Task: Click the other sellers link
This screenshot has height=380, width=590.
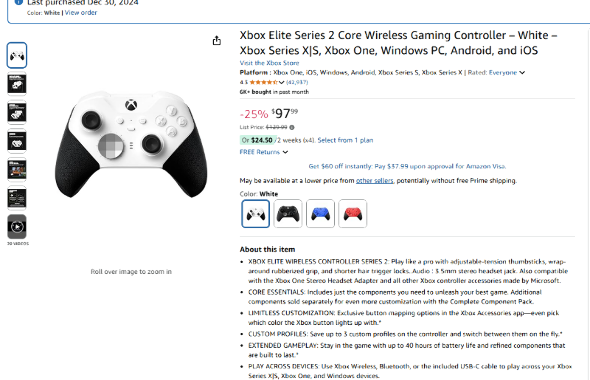Action: 374,181
